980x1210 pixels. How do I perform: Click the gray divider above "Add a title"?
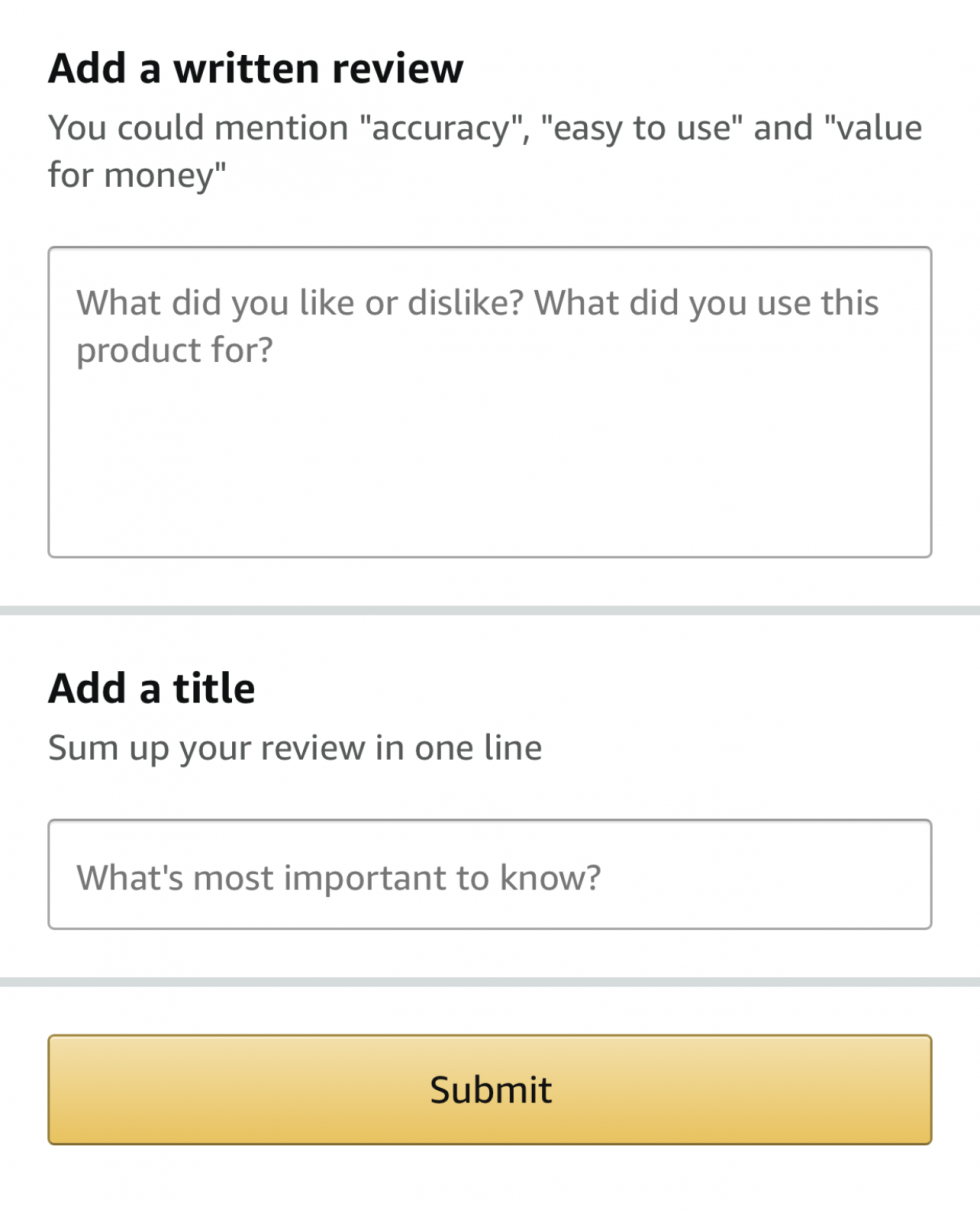point(490,610)
